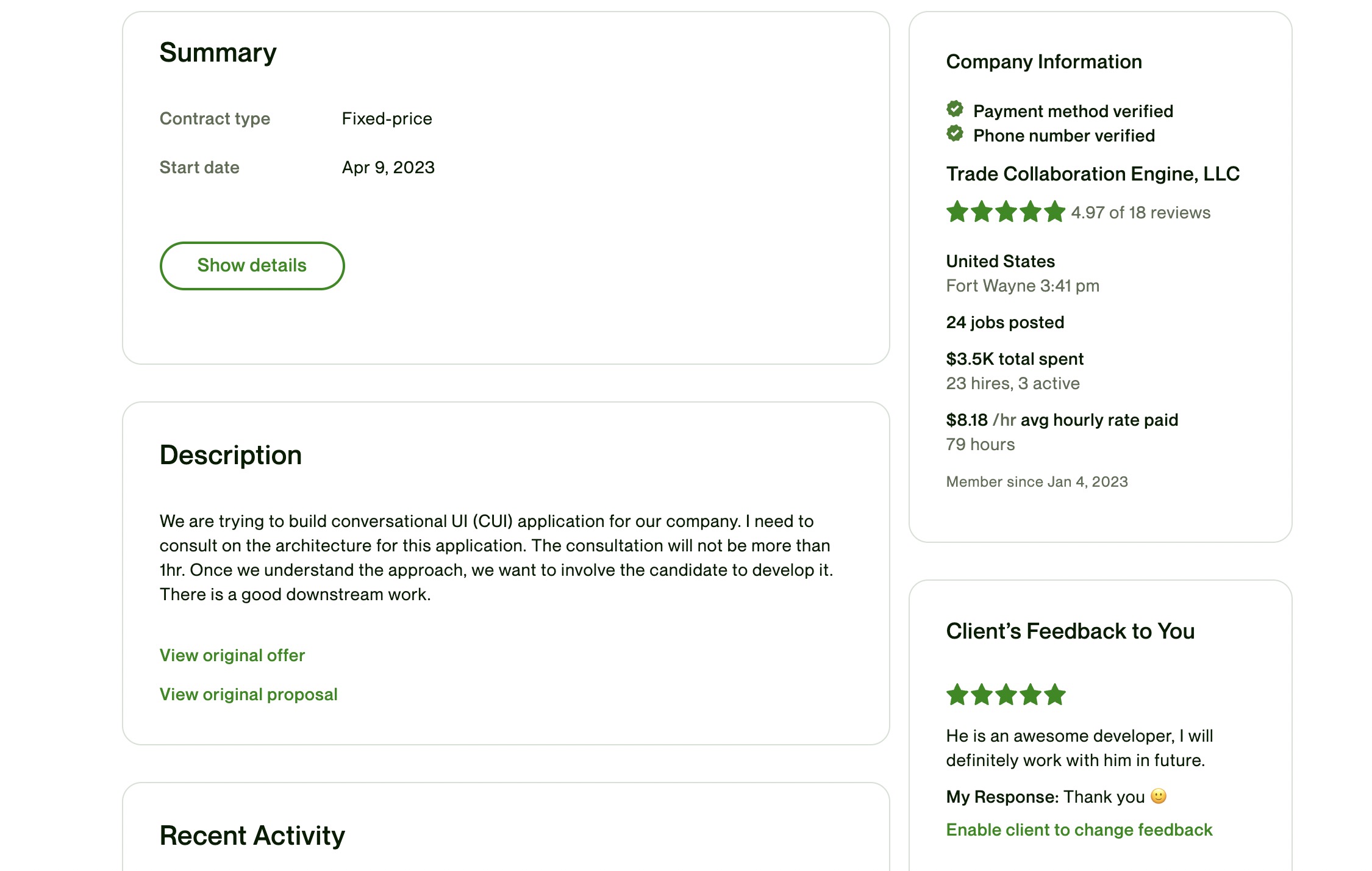Click the Fixed-price contract type value
The image size is (1372, 871).
pyautogui.click(x=387, y=118)
